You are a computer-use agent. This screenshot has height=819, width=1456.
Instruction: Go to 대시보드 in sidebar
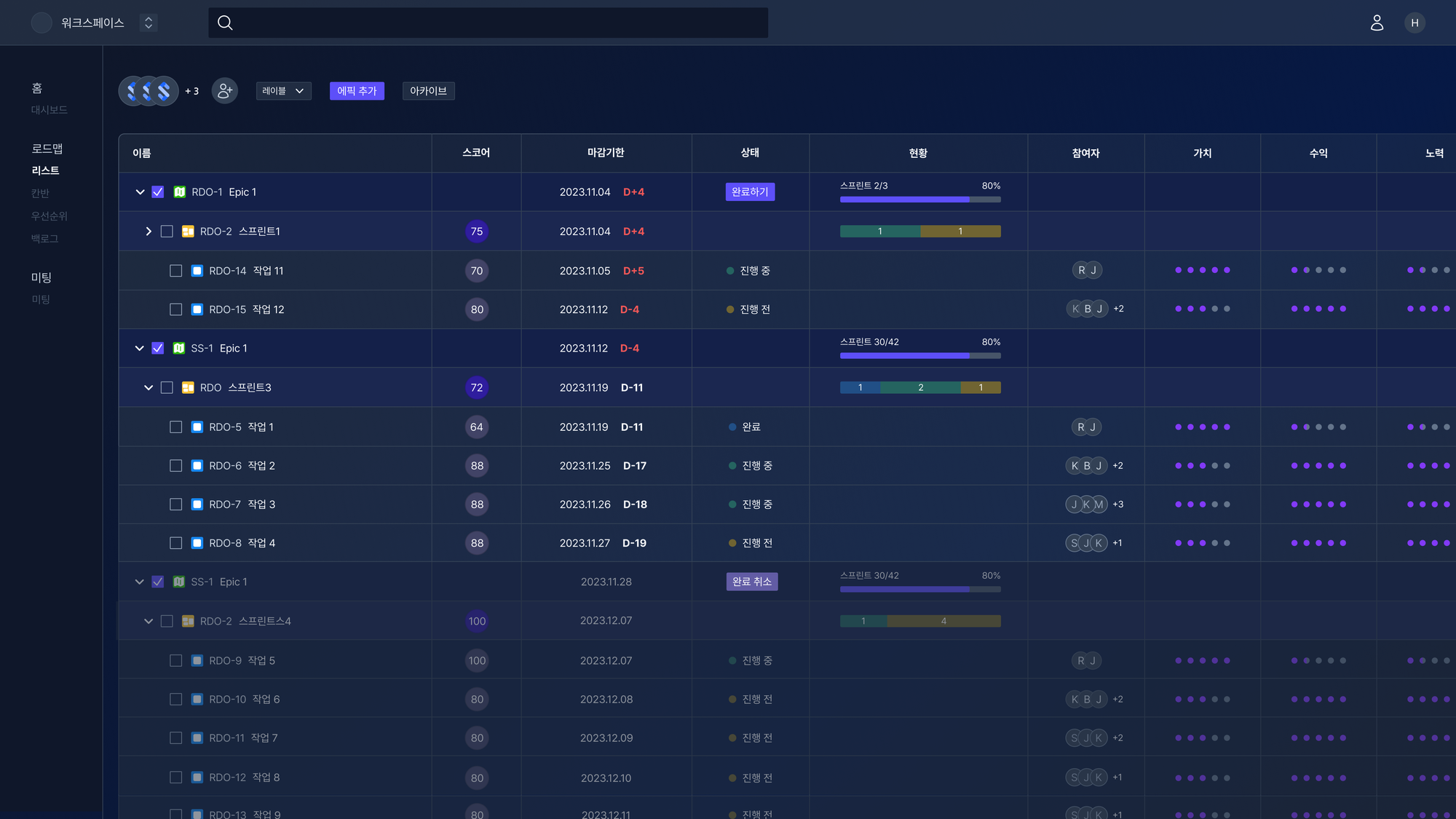coord(49,110)
